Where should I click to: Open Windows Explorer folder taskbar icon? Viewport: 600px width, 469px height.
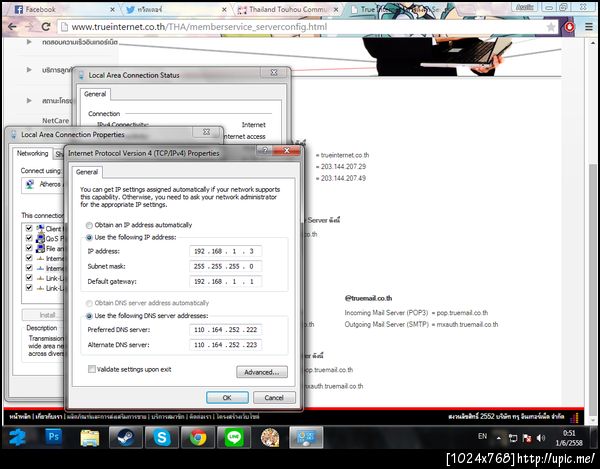[90, 438]
